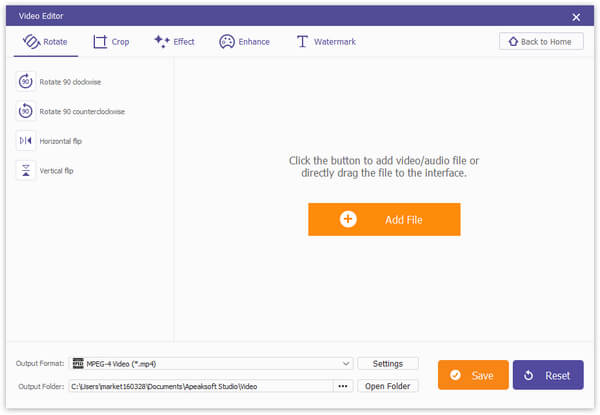Browse output folder with the three-dots button
This screenshot has height=415, width=600.
[343, 386]
